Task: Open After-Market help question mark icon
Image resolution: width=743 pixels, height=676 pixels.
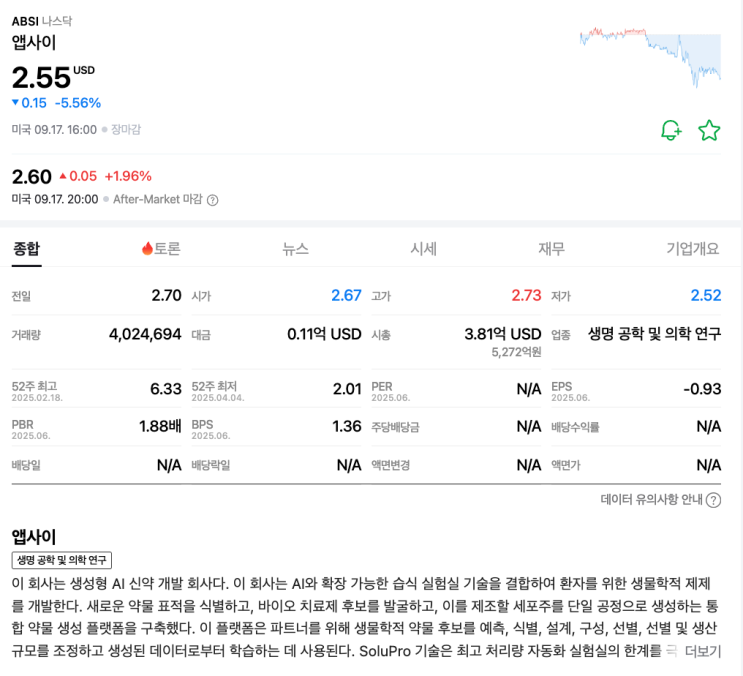Action: click(213, 200)
